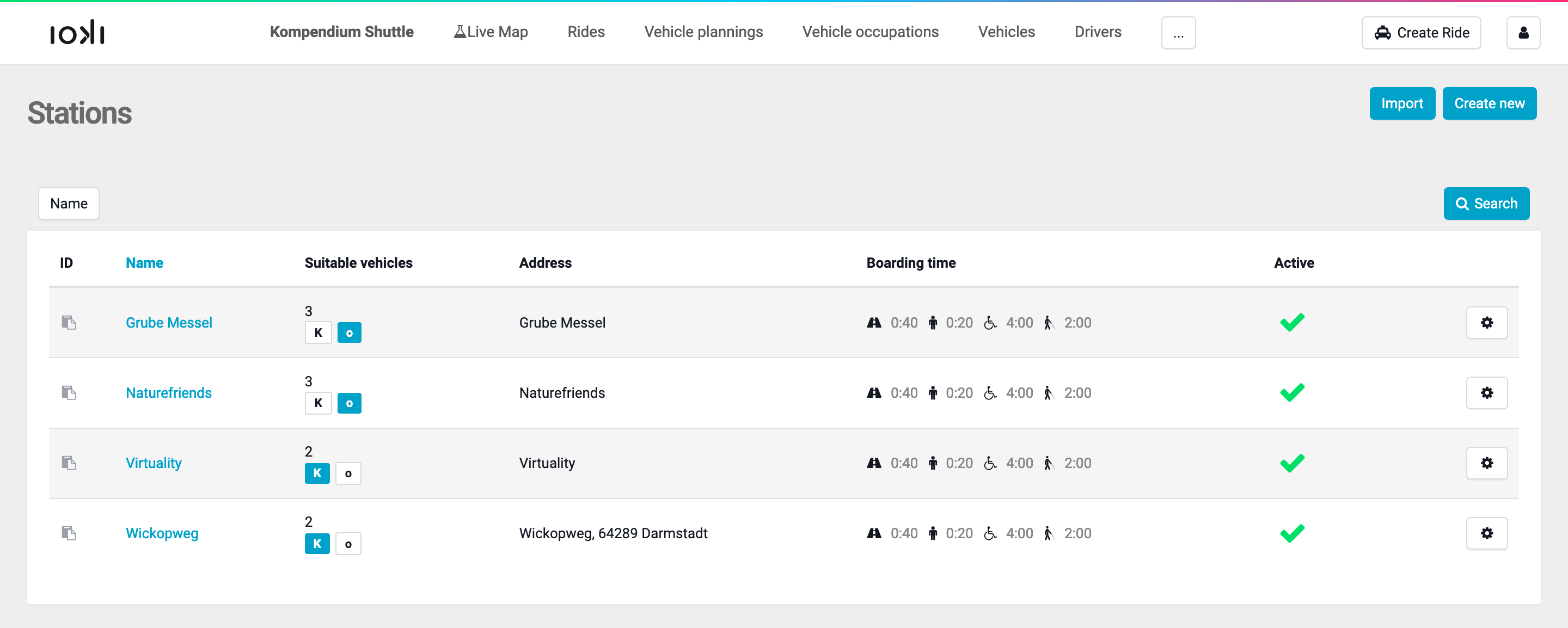Open the Virtuality station link

pyautogui.click(x=154, y=463)
